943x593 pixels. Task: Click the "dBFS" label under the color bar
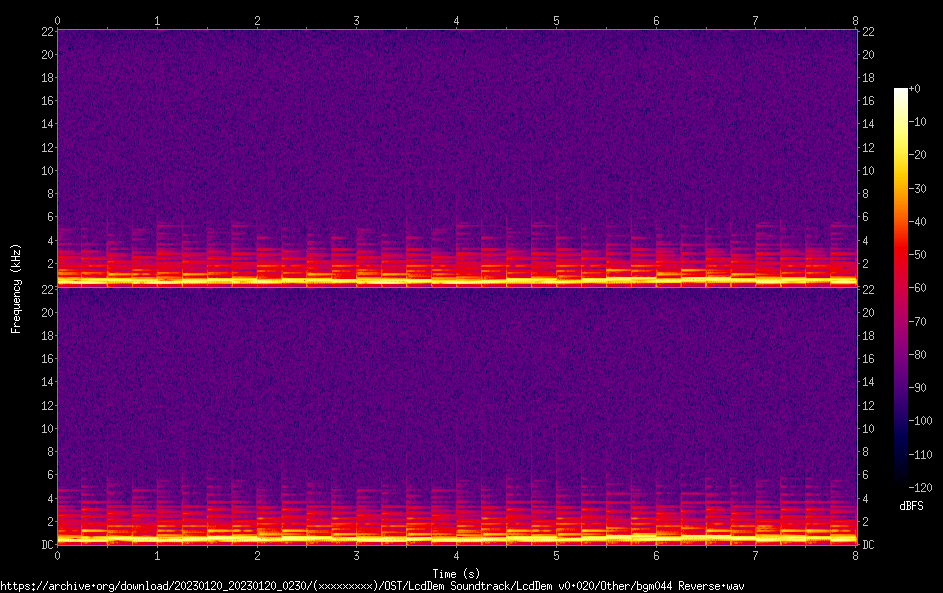[911, 506]
